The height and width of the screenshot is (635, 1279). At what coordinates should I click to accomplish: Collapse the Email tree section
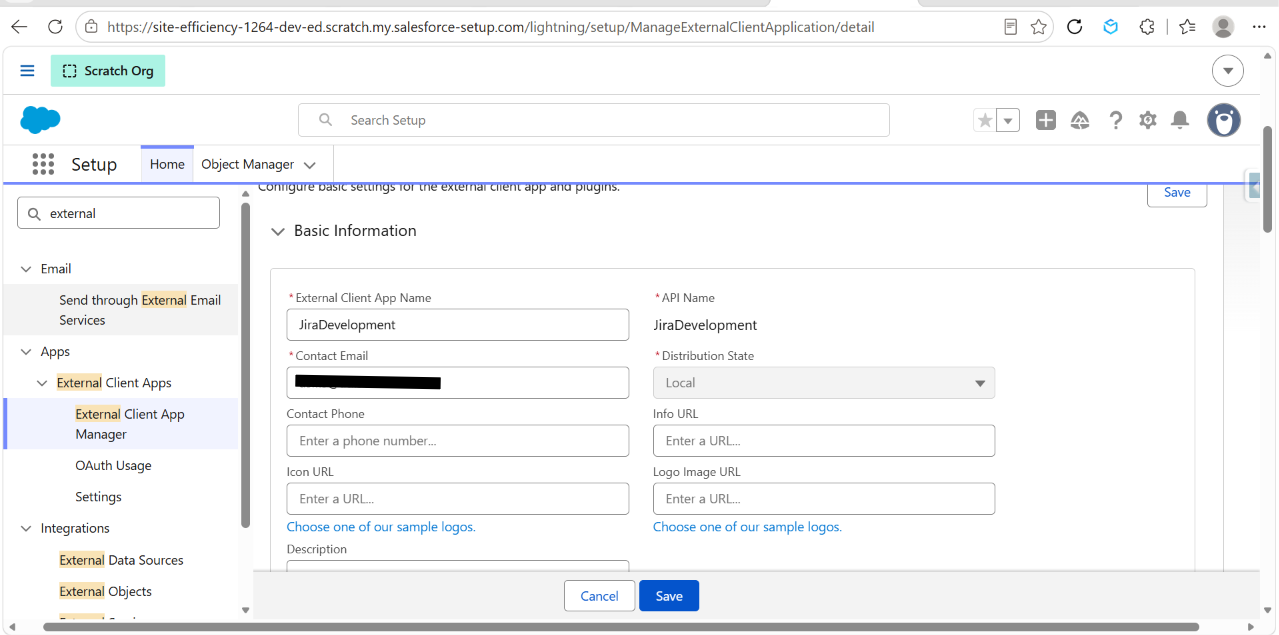pos(26,269)
